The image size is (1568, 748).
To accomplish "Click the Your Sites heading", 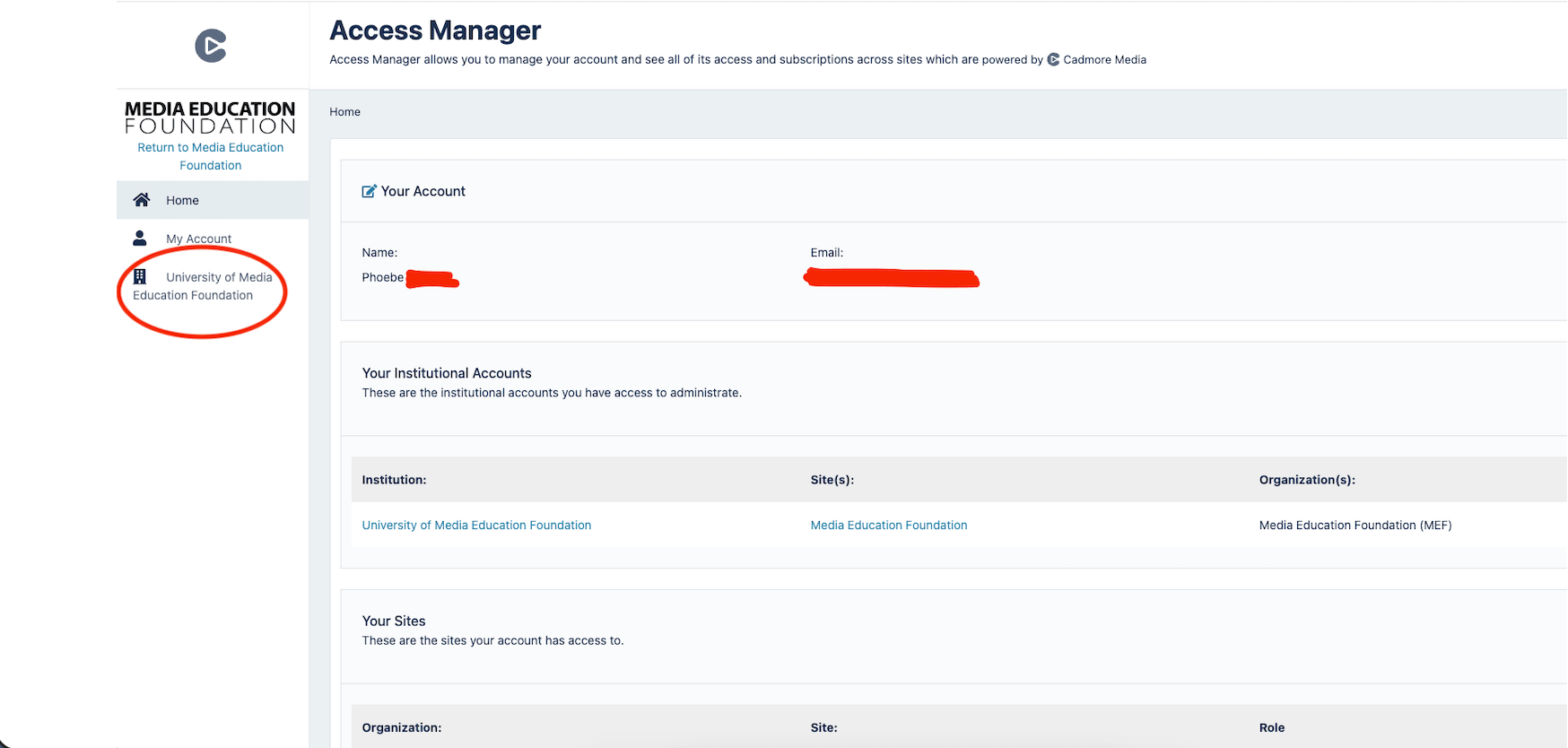I will (x=394, y=621).
